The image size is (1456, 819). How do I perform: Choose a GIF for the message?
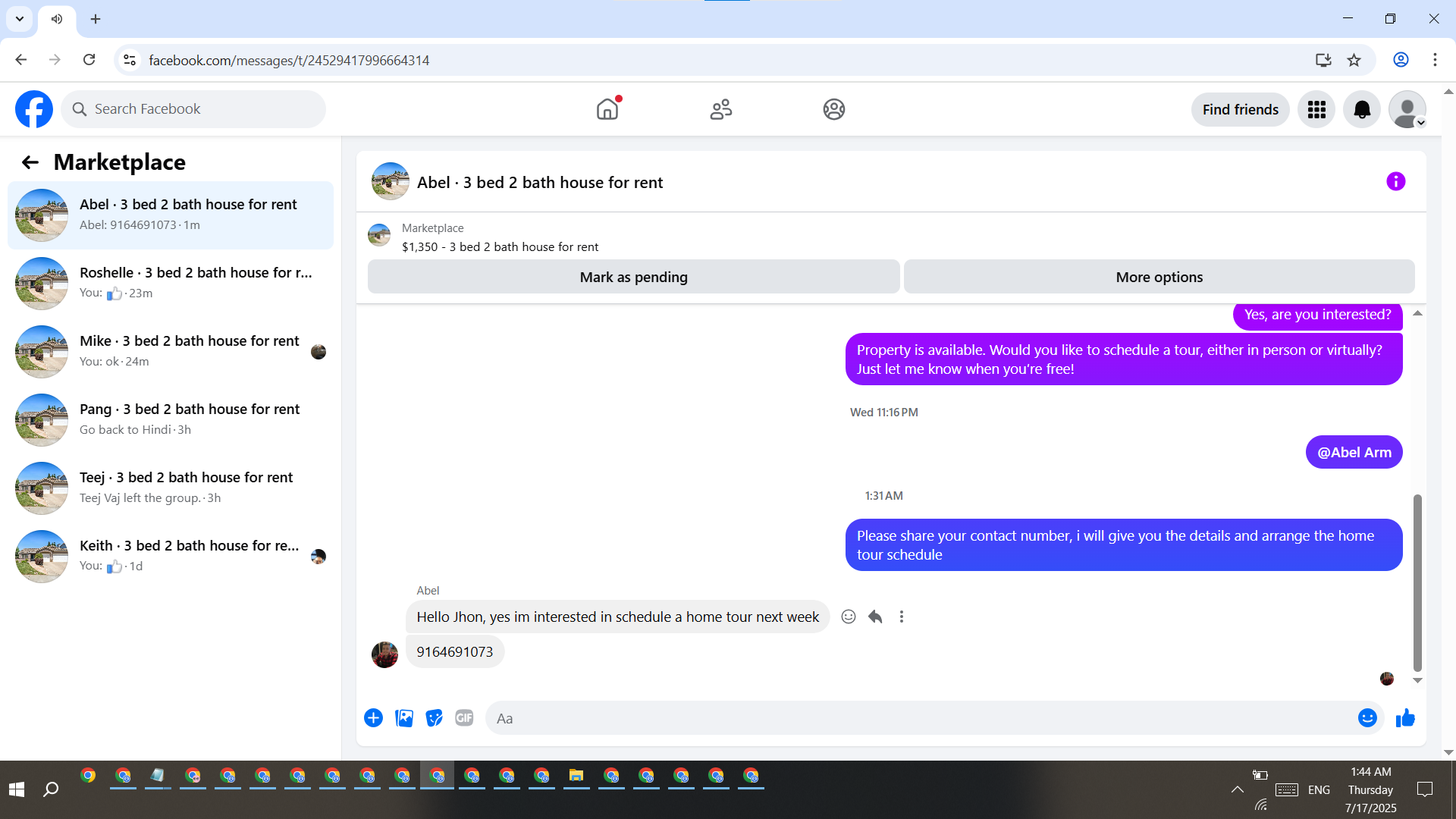[464, 718]
